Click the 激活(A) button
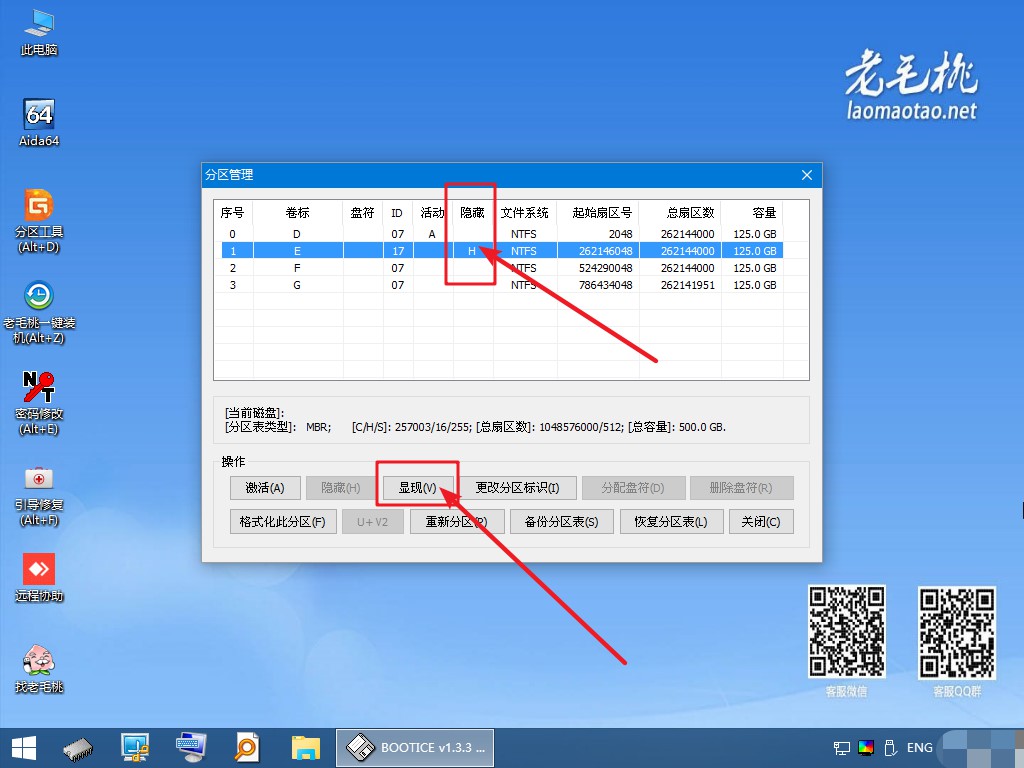 [x=265, y=488]
